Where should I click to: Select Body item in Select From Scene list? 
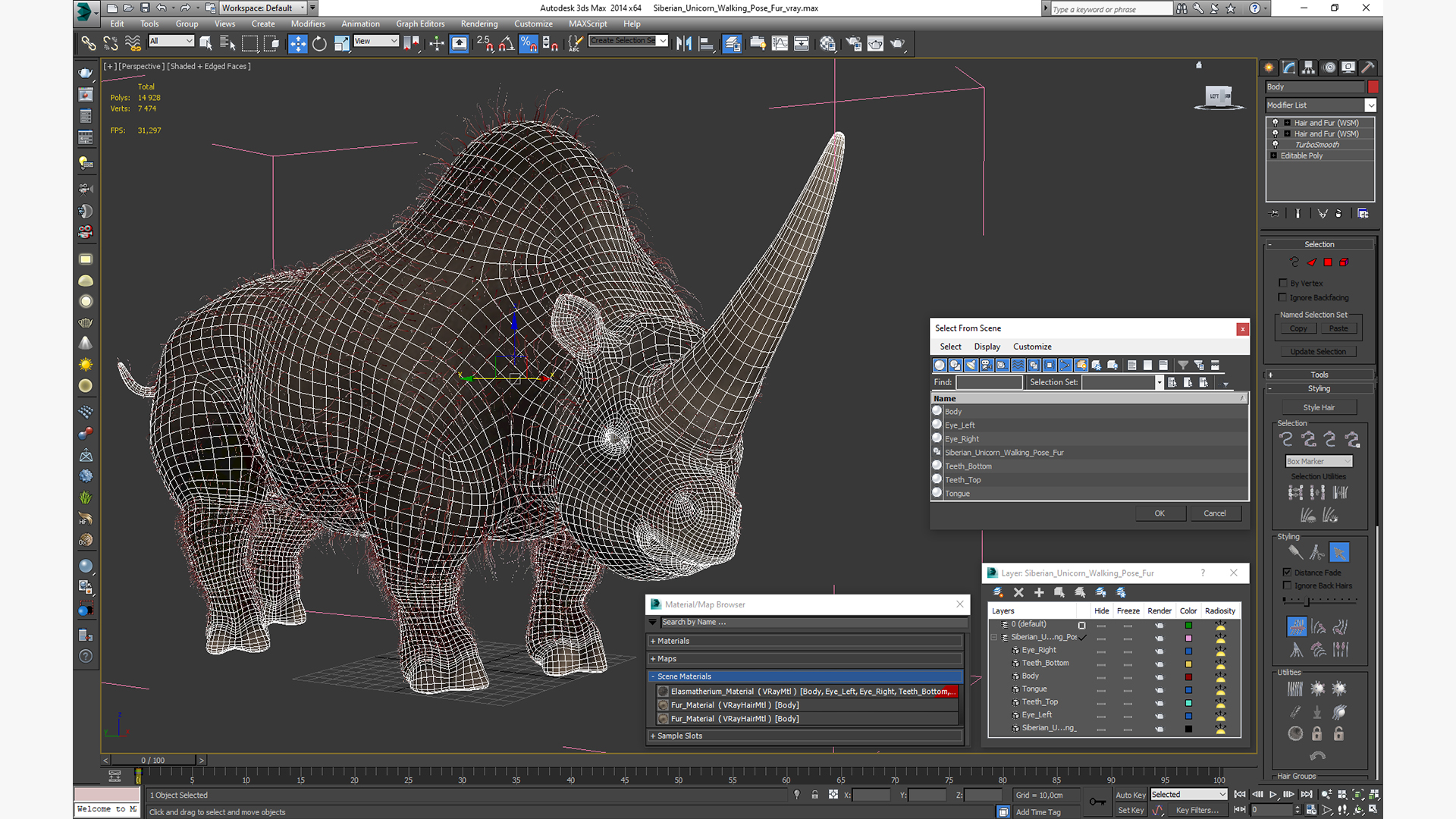coord(951,411)
